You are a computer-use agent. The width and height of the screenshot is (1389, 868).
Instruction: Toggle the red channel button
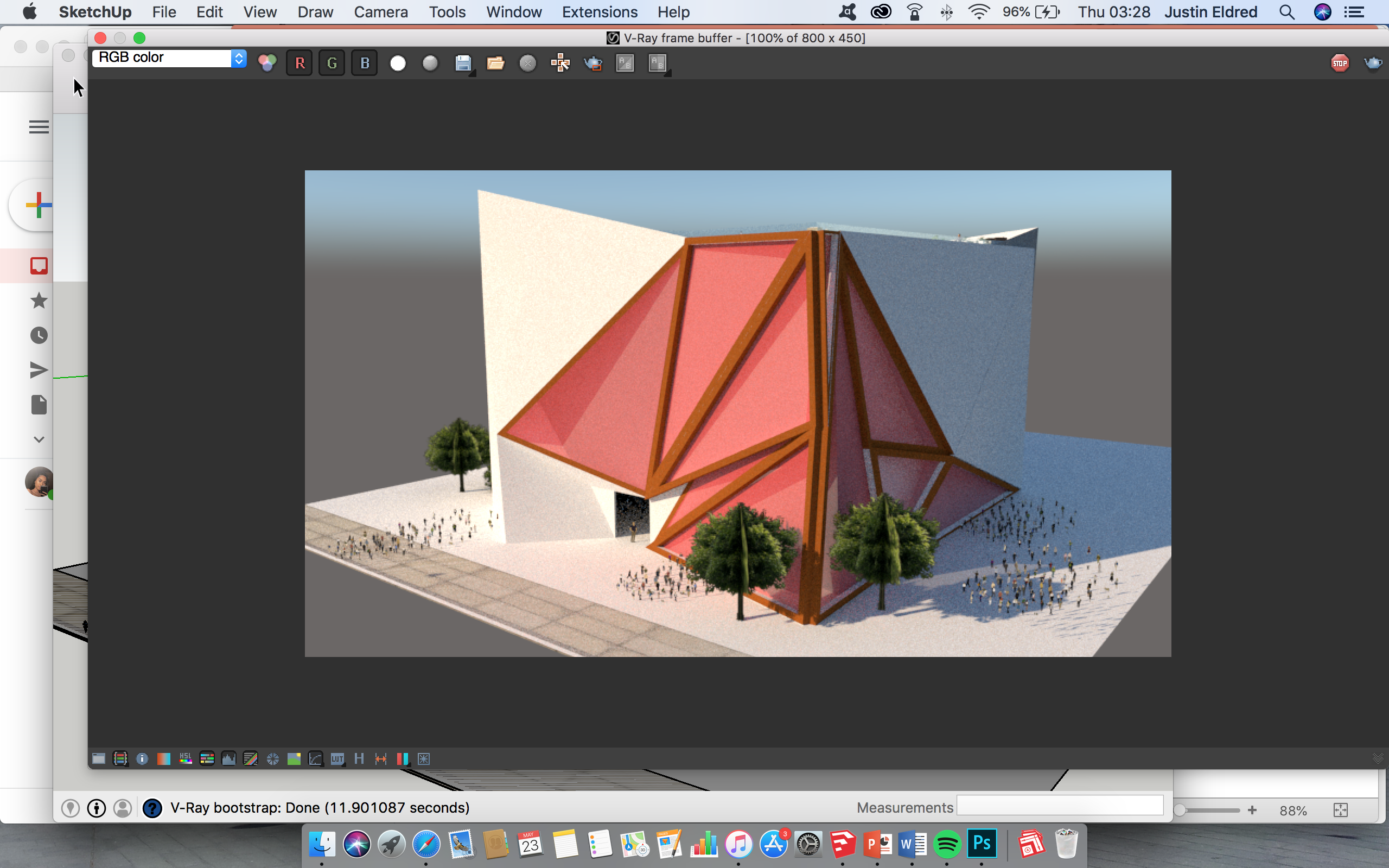click(300, 63)
